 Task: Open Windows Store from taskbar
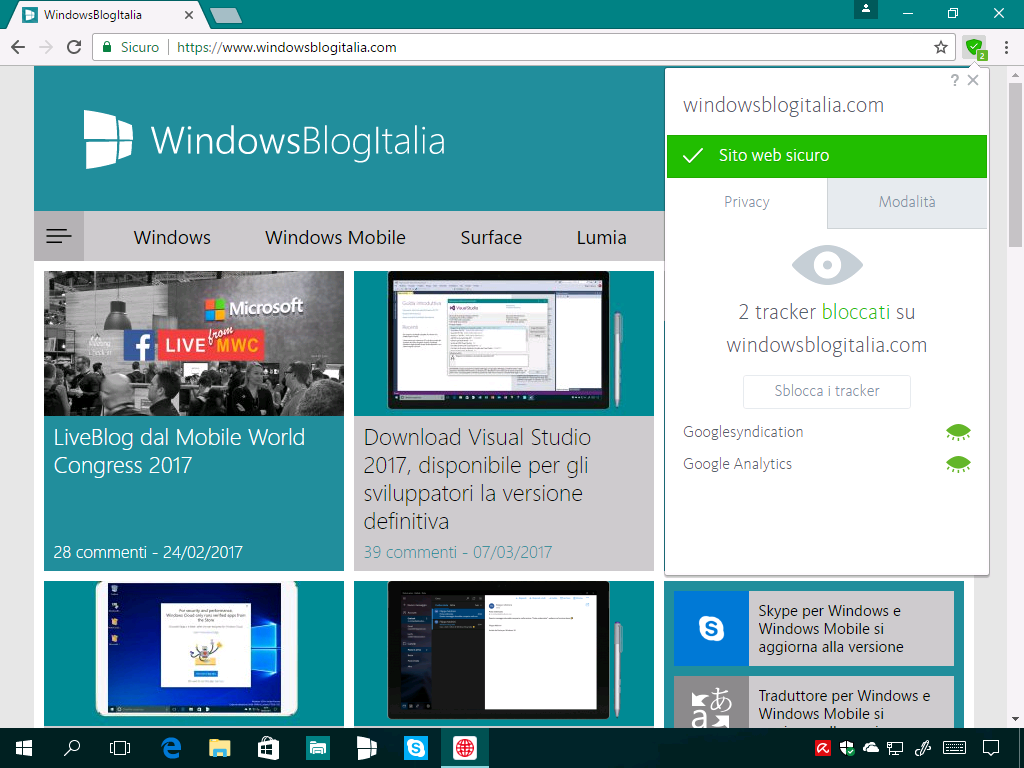(268, 748)
